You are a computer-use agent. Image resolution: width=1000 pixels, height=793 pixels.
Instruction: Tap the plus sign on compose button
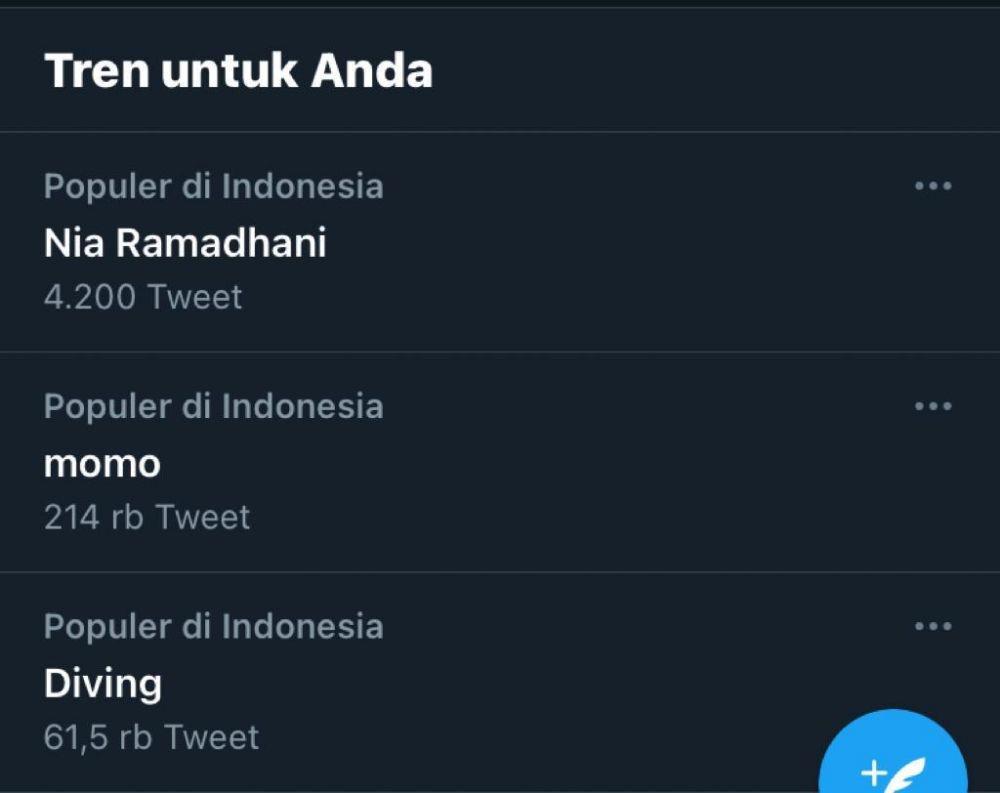coord(874,773)
